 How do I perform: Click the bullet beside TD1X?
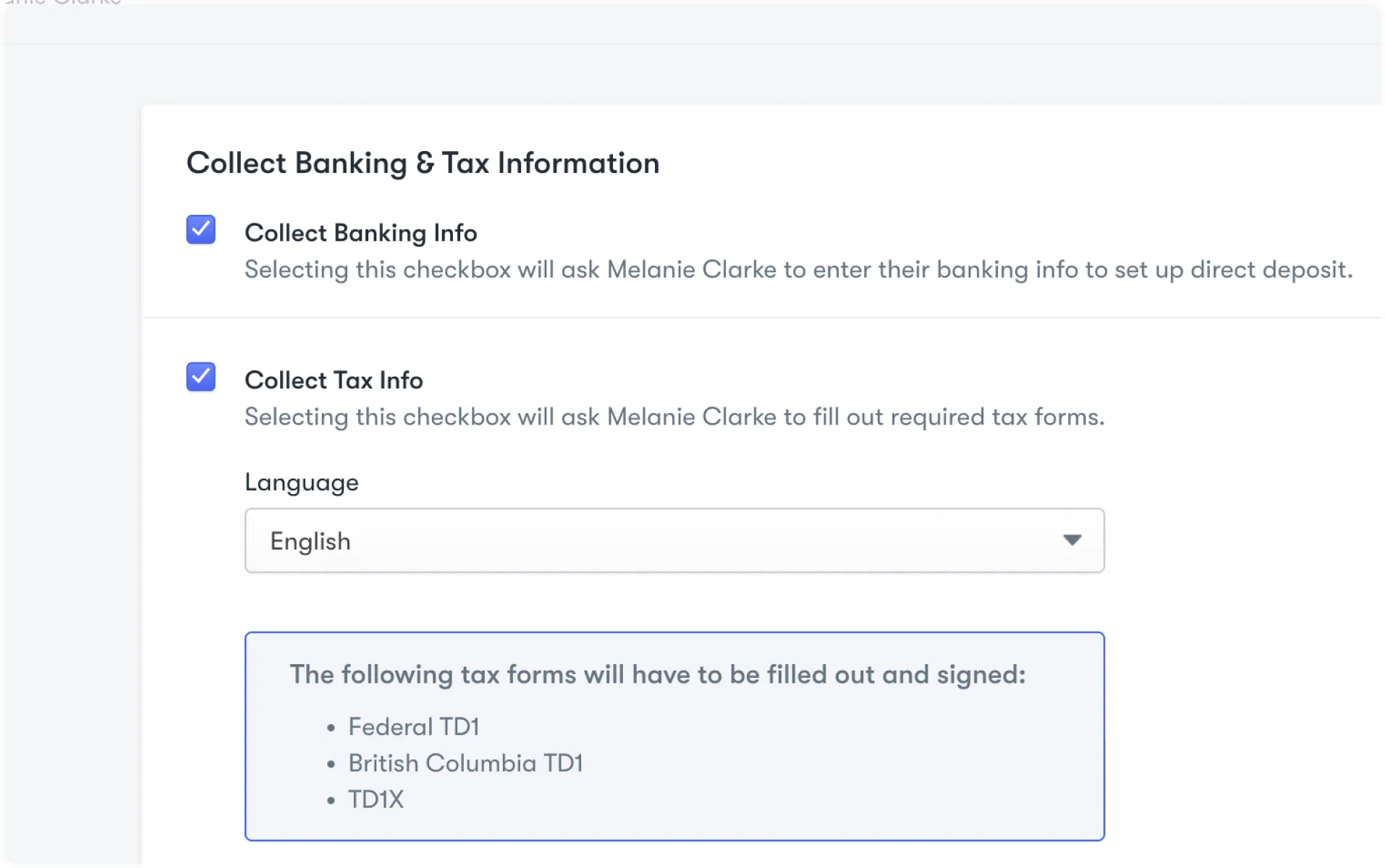[x=331, y=801]
